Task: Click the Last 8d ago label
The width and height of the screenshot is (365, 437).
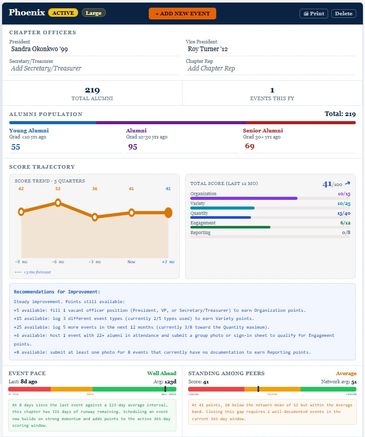Action: 23,381
